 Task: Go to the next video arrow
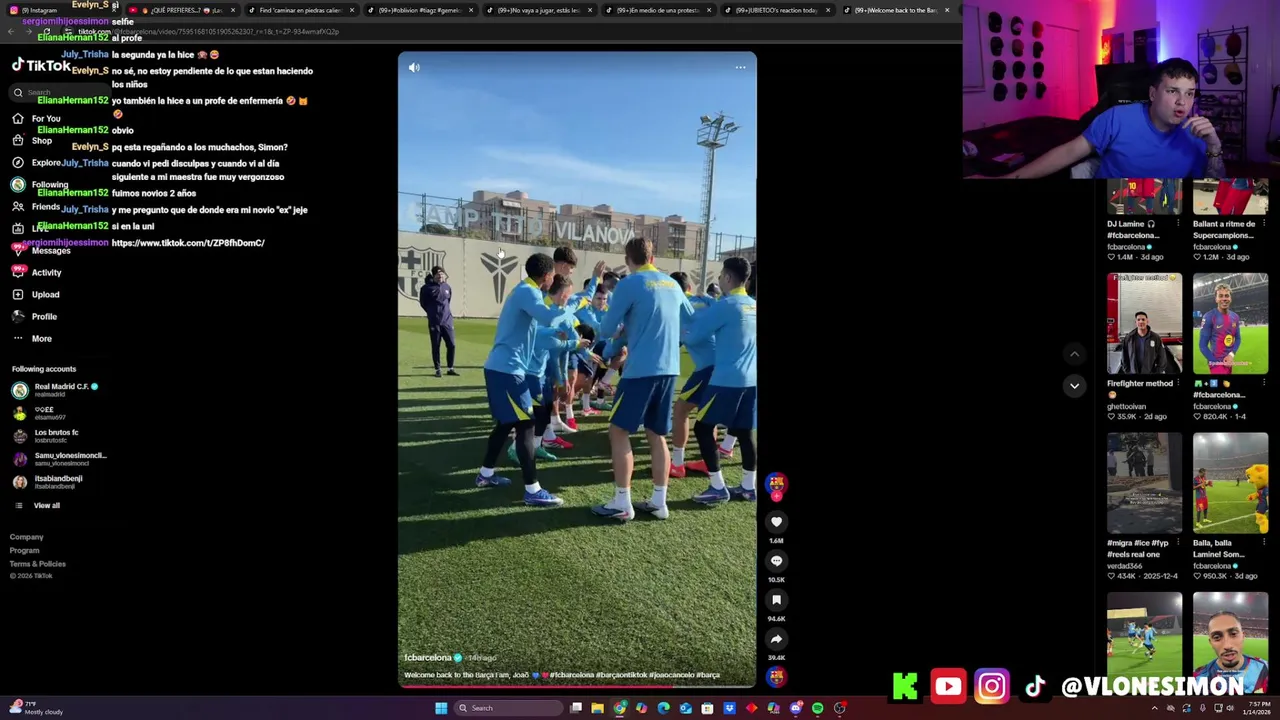point(1074,386)
